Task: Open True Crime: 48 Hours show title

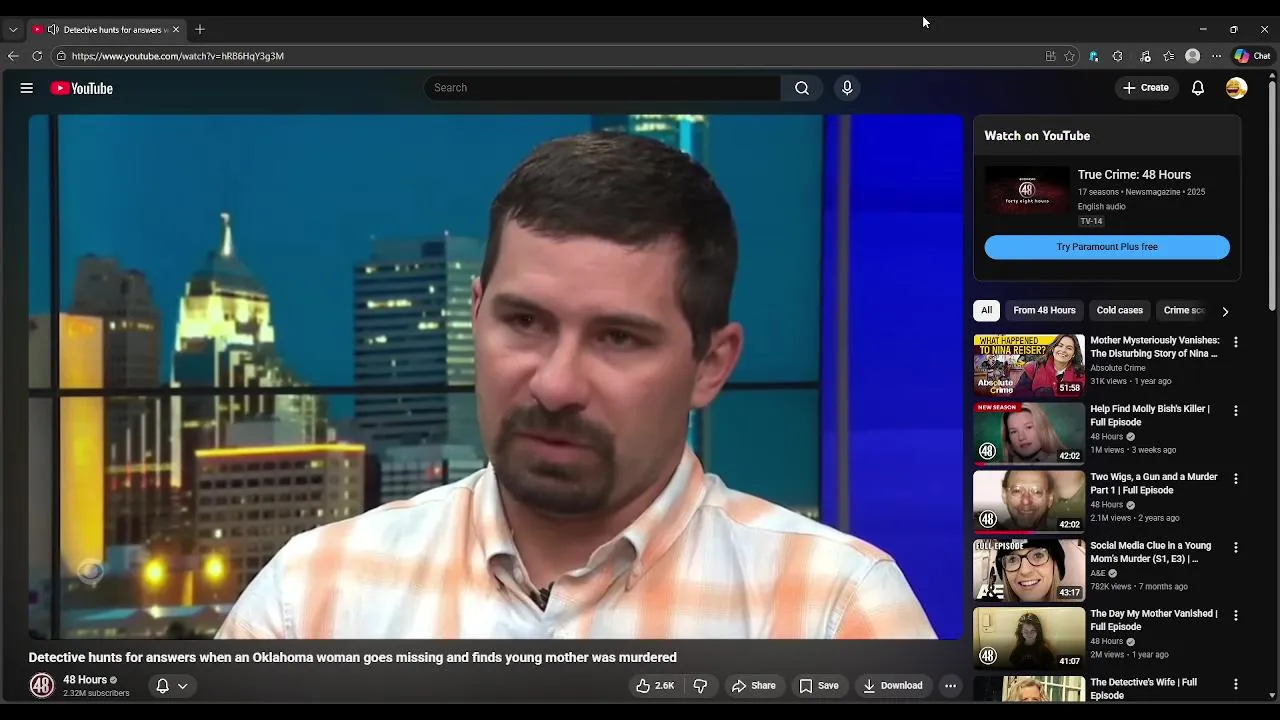Action: pyautogui.click(x=1134, y=175)
